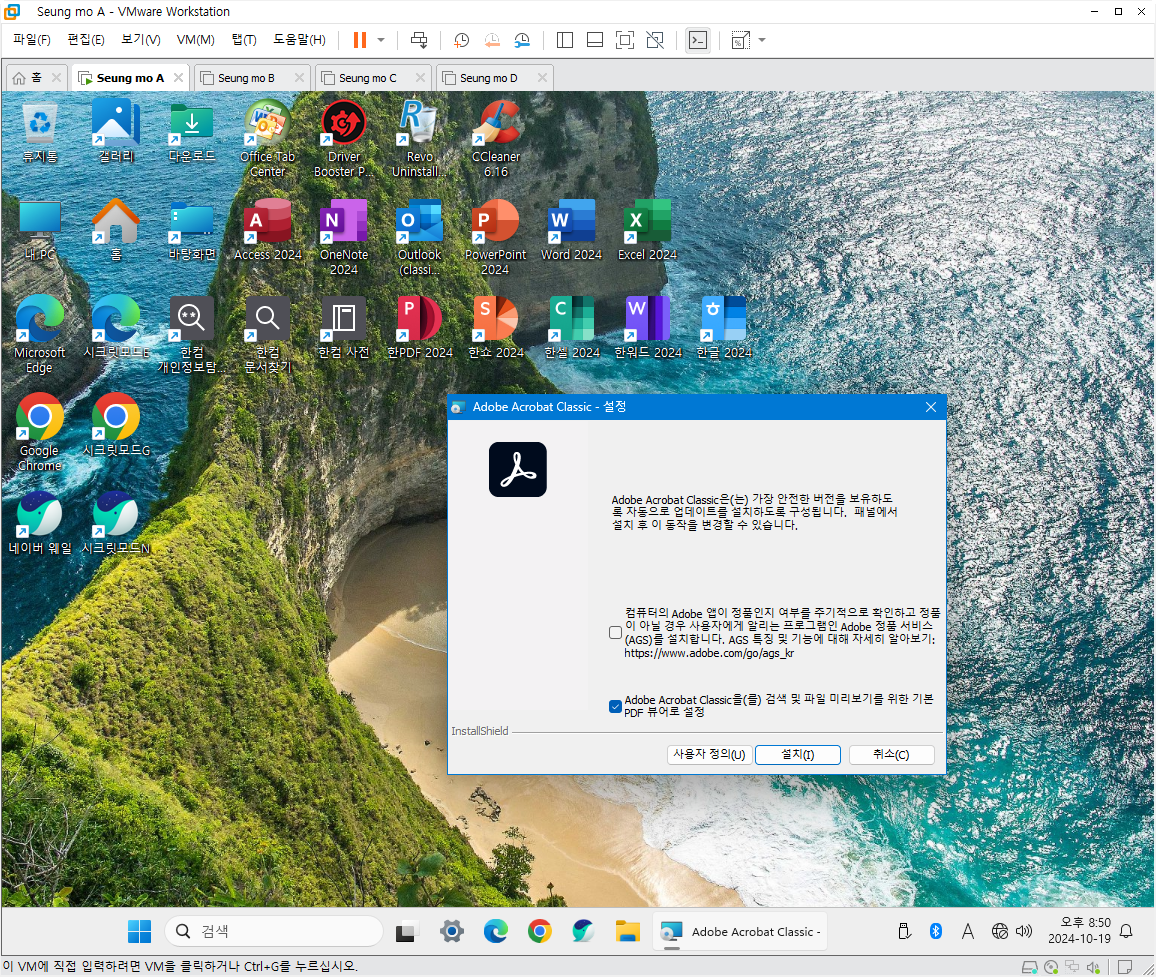Screen dimensions: 1156x977
Task: Click the Adobe Acrobat Classic taskbar item
Action: (739, 932)
